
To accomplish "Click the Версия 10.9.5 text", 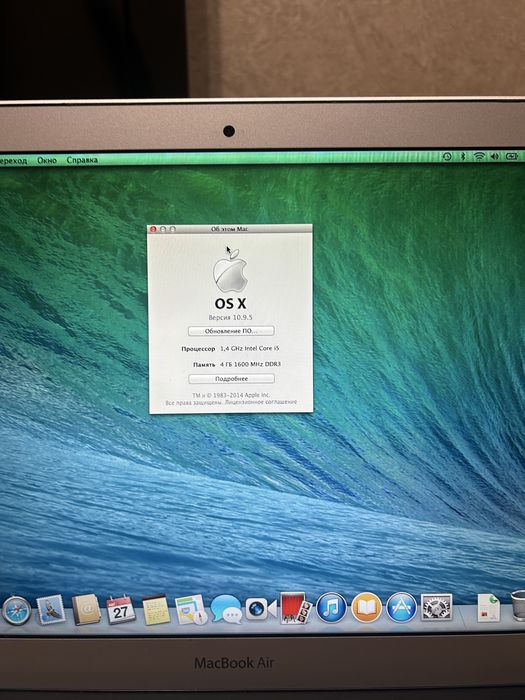I will pos(230,317).
